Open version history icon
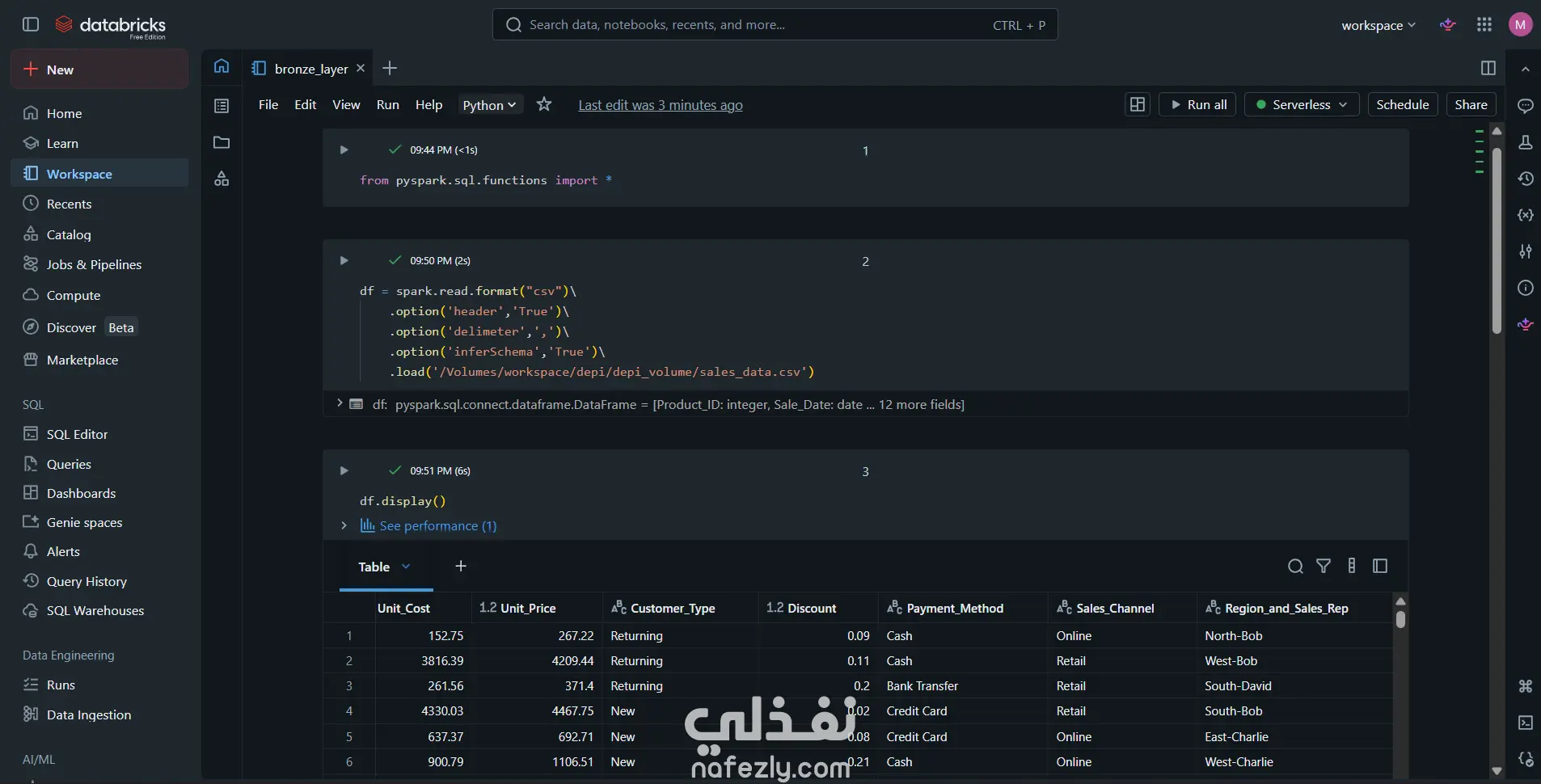Image resolution: width=1541 pixels, height=784 pixels. (x=1526, y=179)
